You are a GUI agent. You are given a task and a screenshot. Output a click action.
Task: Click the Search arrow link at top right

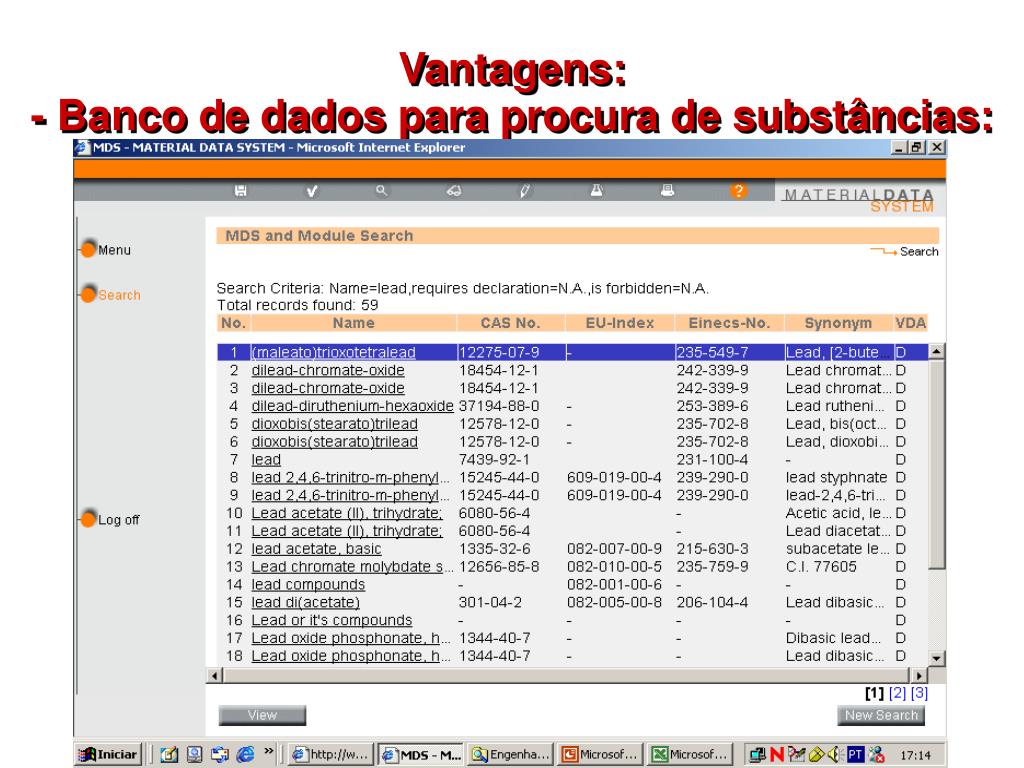[x=904, y=251]
